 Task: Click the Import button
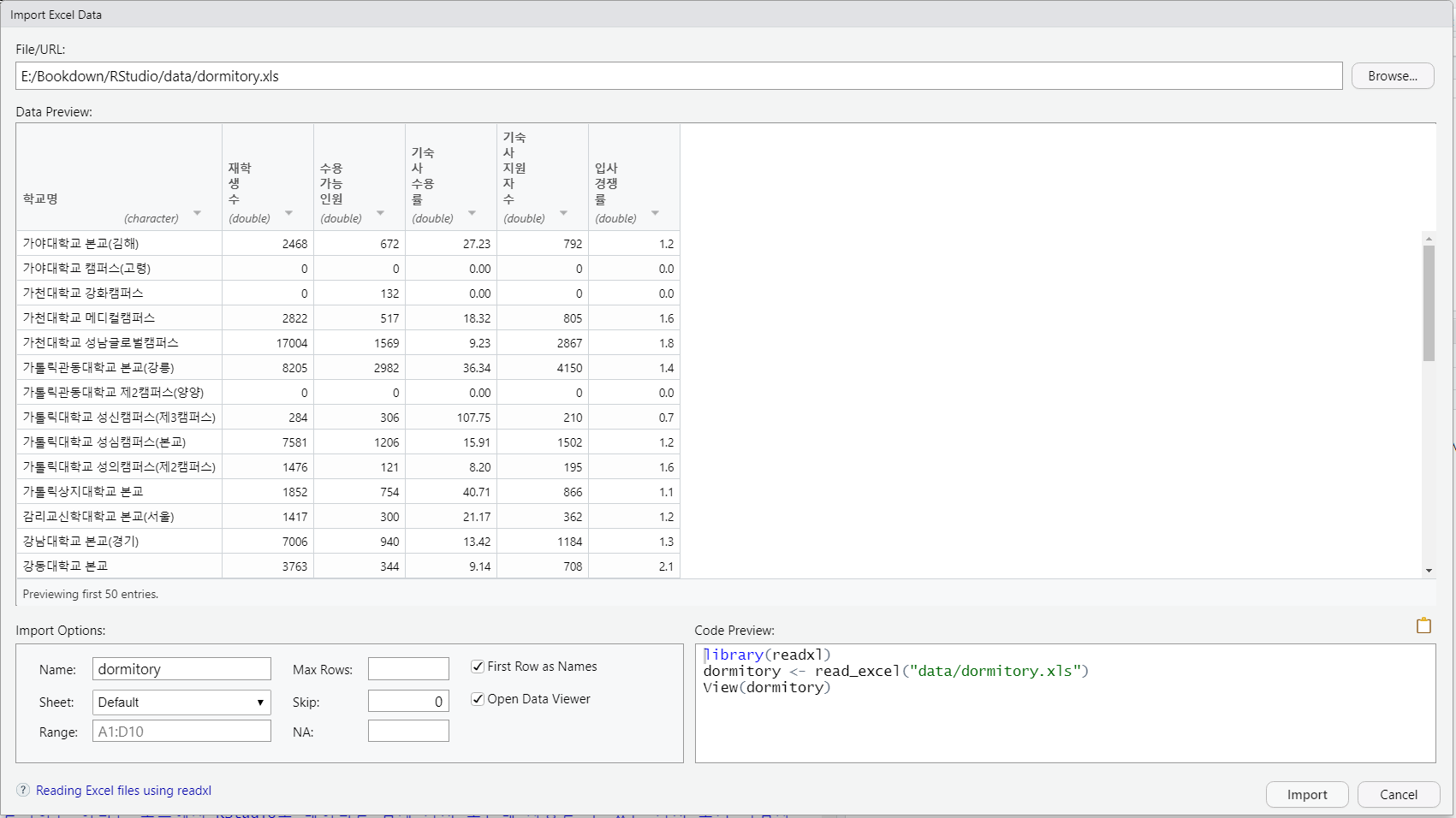click(1307, 795)
